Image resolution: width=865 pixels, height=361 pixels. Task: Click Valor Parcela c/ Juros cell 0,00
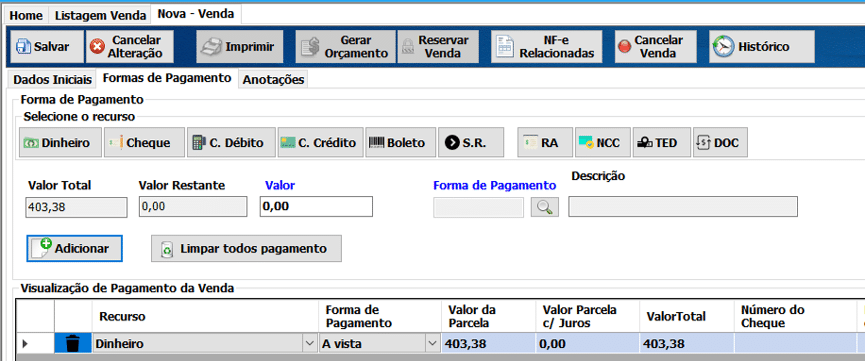588,344
